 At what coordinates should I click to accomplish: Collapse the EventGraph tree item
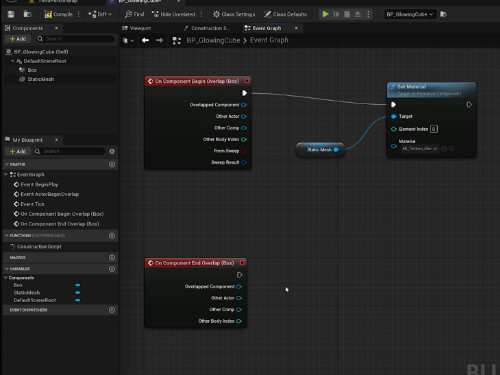(6, 174)
